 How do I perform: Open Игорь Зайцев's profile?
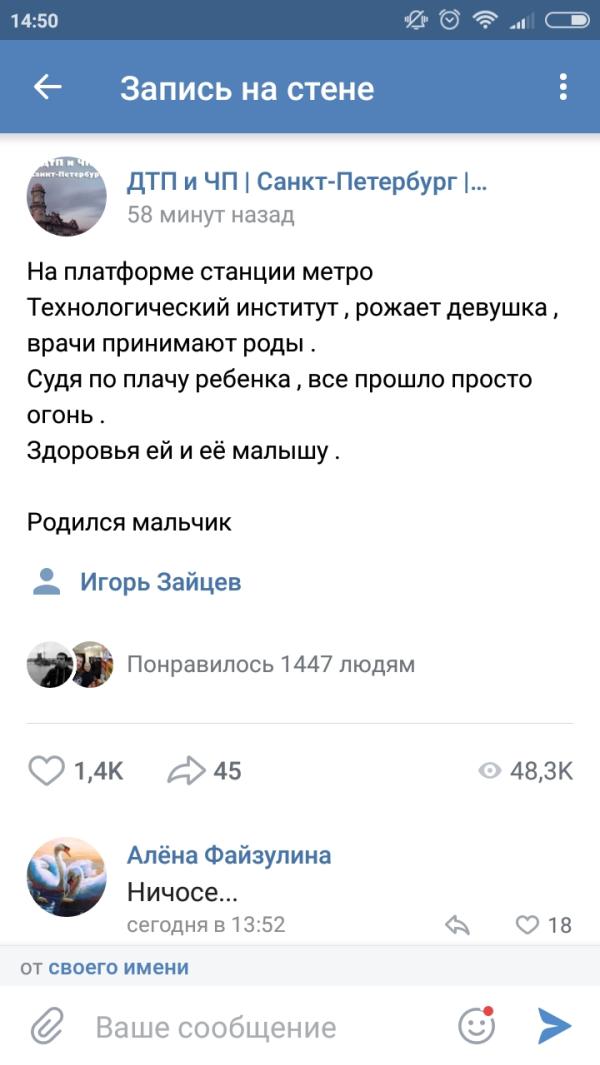click(160, 582)
